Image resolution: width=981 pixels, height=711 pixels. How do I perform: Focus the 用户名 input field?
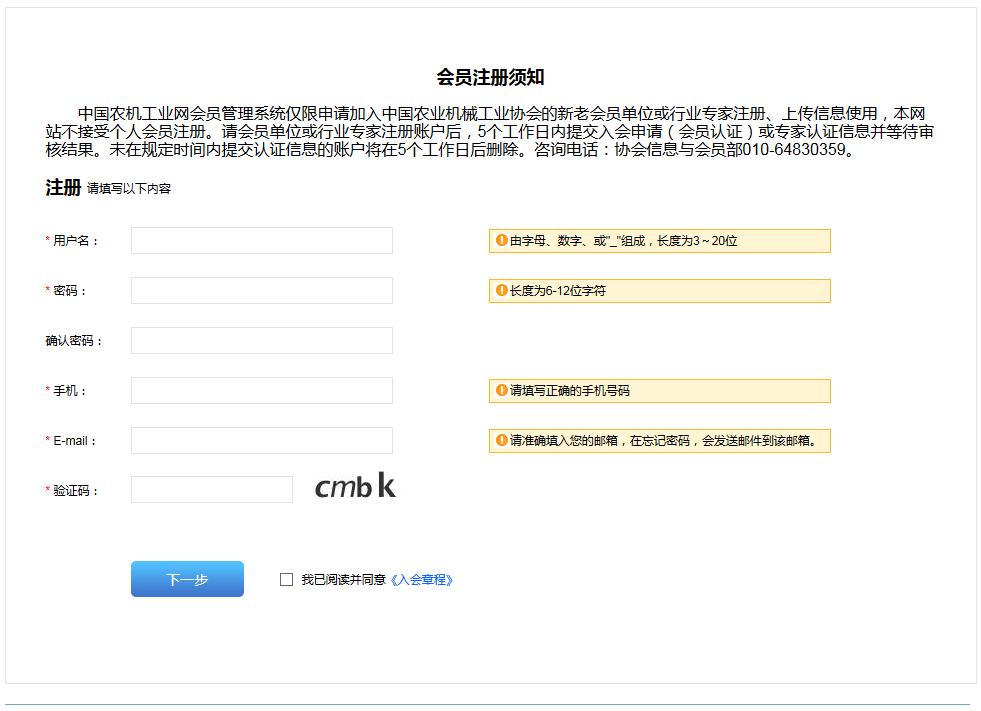coord(261,241)
